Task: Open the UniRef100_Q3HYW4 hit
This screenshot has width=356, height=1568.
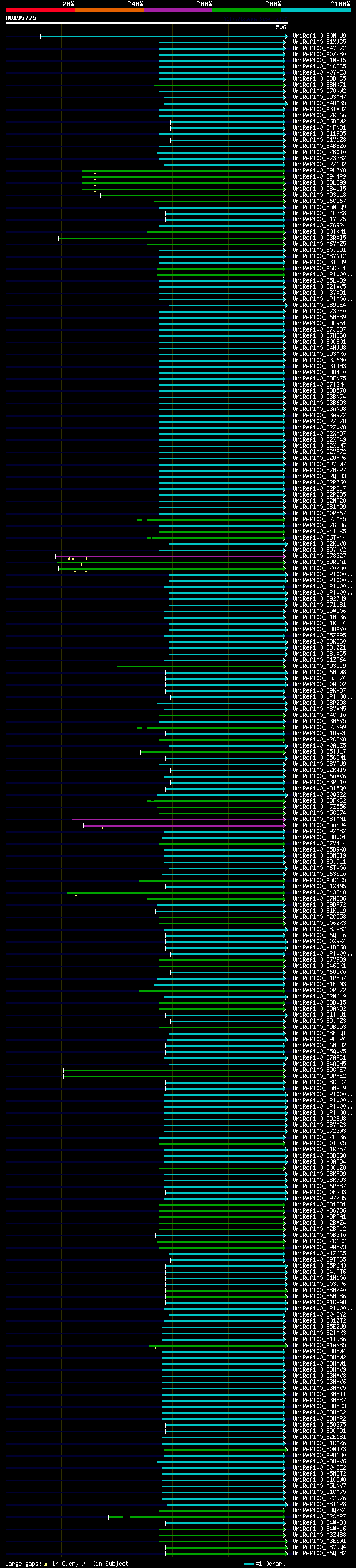Action: pos(319,1352)
